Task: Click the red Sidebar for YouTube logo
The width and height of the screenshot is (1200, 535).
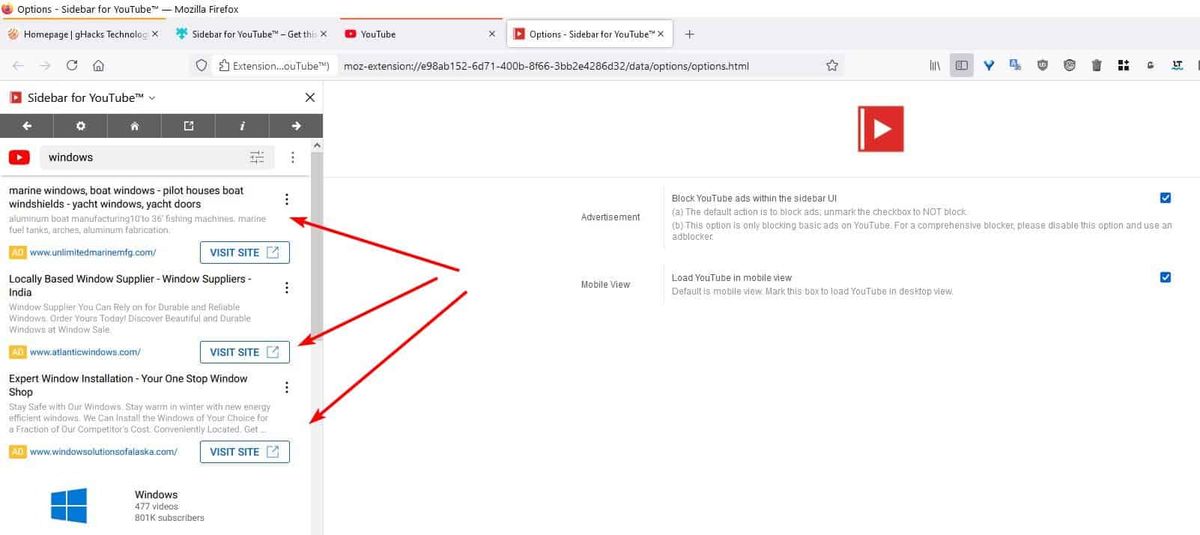Action: coord(880,128)
